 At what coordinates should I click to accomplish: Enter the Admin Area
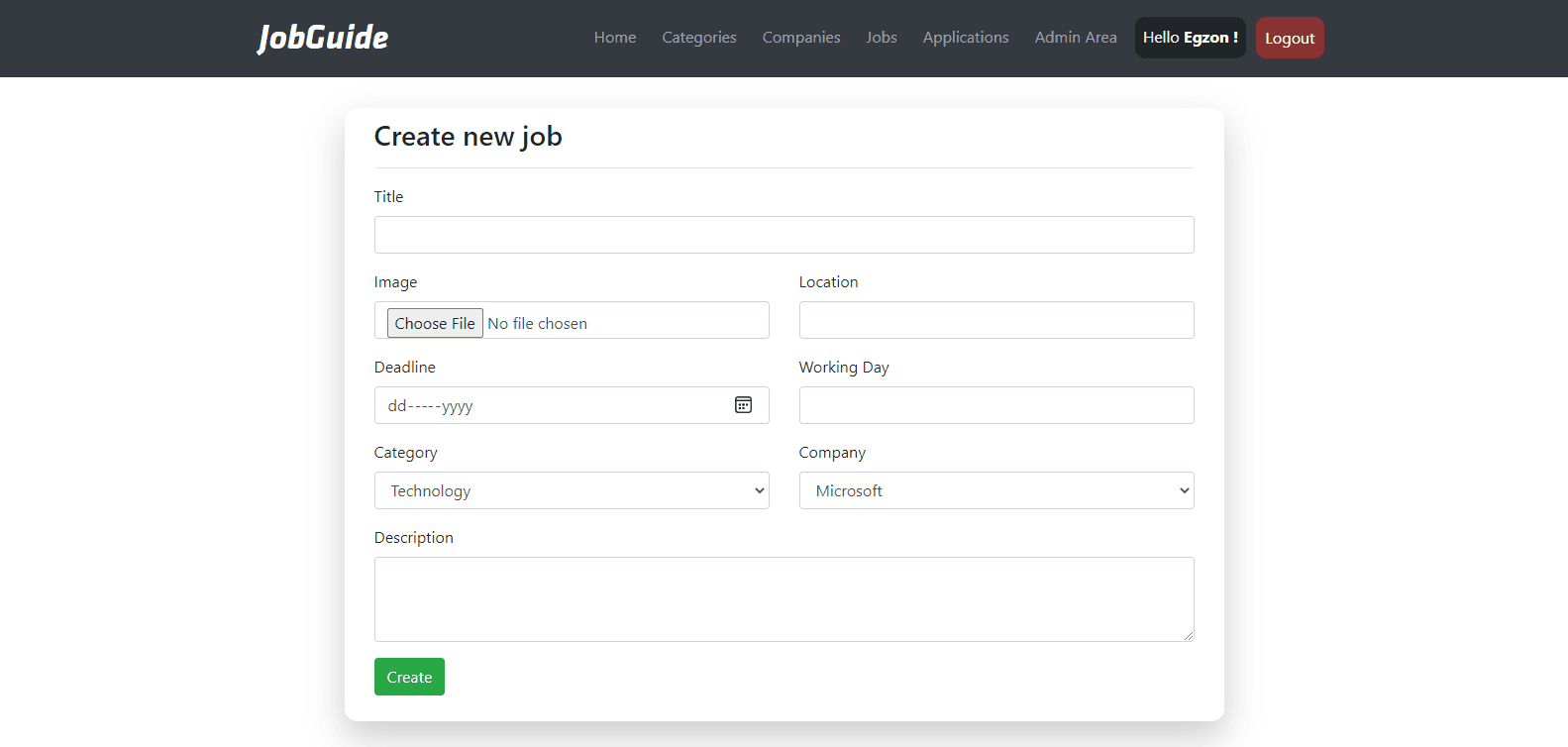point(1075,38)
